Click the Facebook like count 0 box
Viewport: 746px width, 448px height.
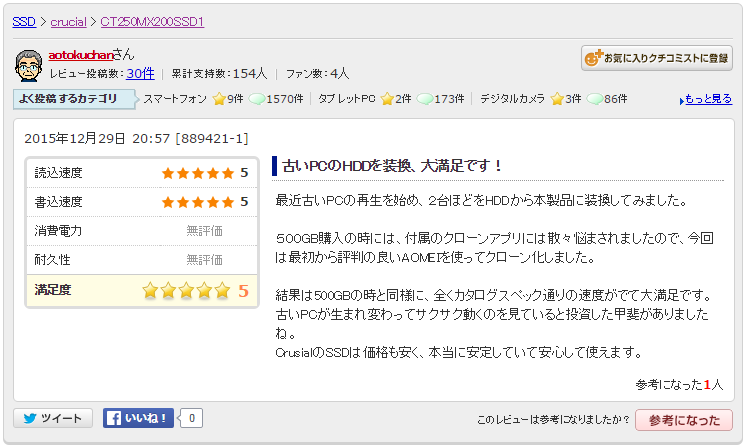(192, 419)
